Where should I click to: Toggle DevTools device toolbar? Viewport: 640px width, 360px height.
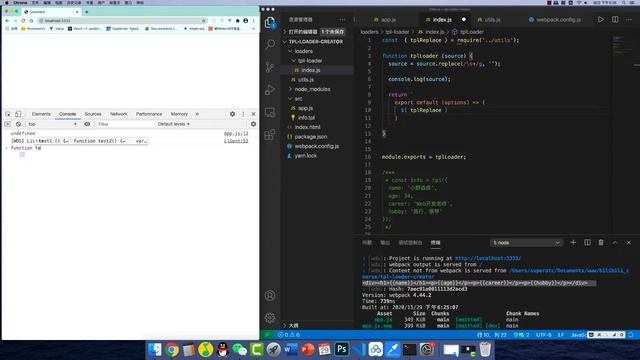pyautogui.click(x=18, y=114)
